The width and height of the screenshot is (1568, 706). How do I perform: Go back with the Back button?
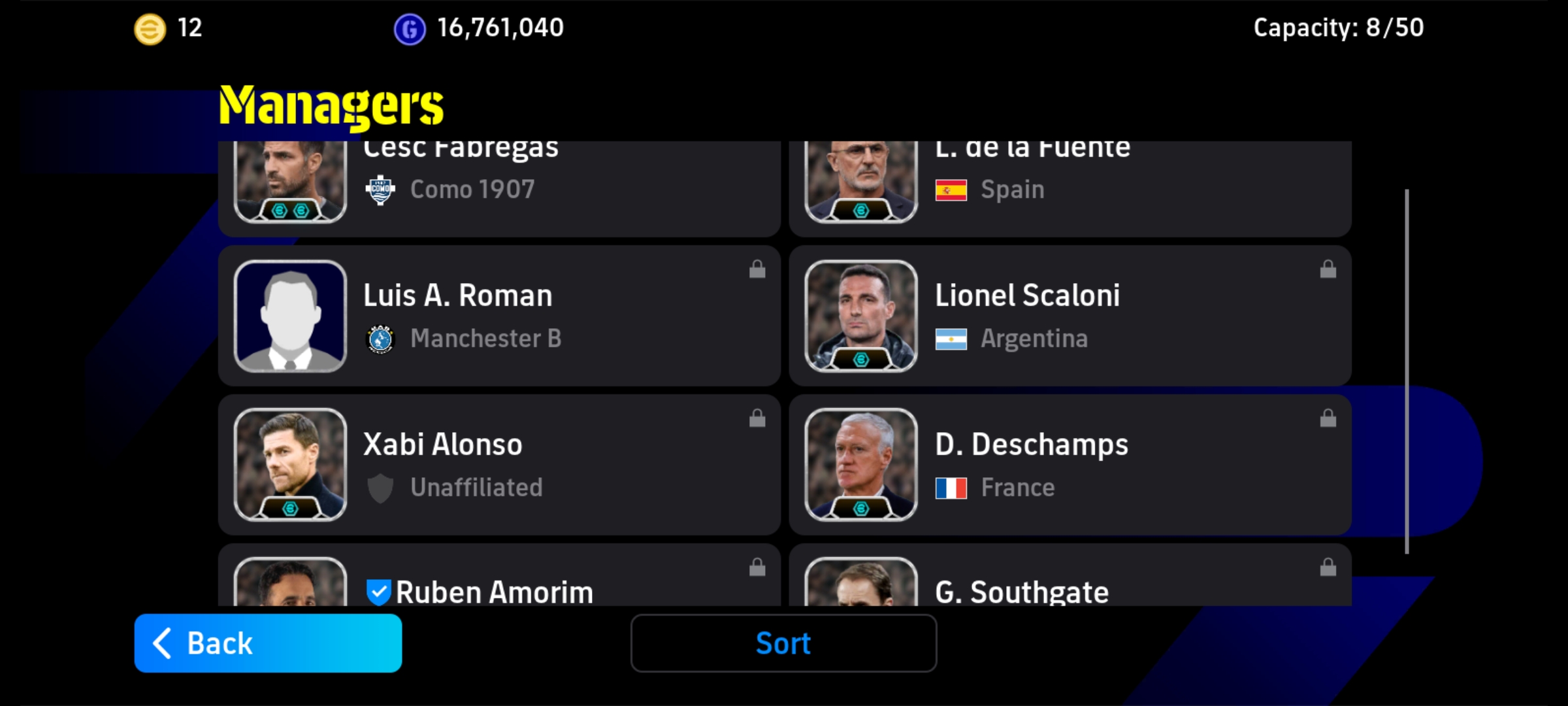coord(268,643)
